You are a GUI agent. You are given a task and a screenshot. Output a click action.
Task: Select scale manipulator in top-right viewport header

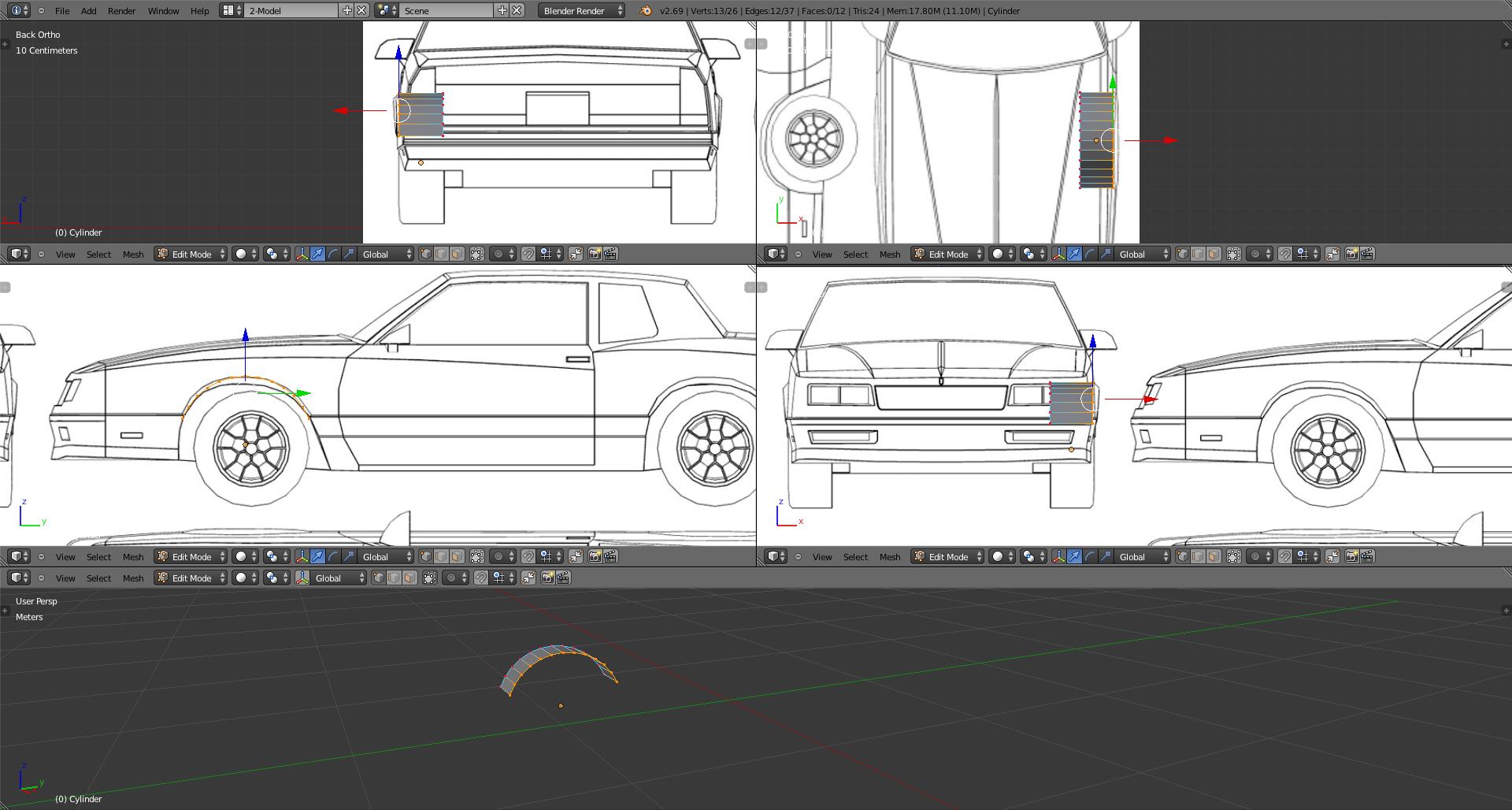[x=1106, y=254]
